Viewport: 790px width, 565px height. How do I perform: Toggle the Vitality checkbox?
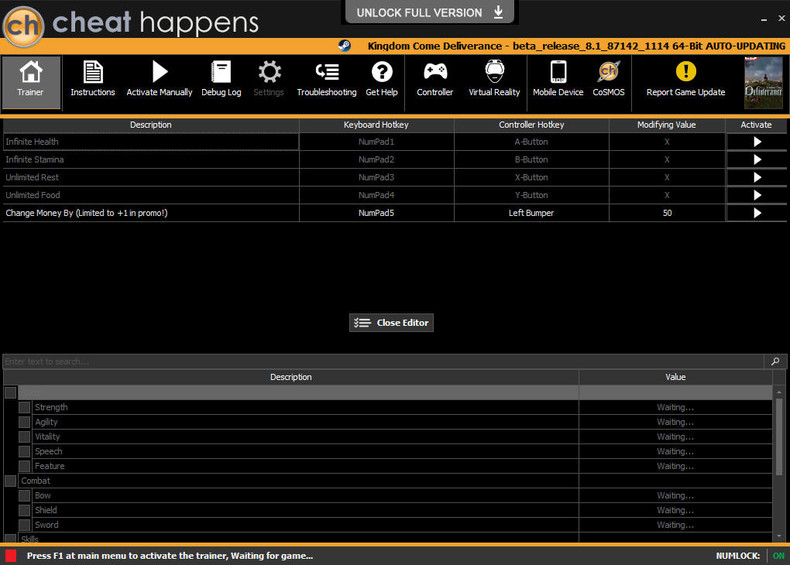point(24,436)
